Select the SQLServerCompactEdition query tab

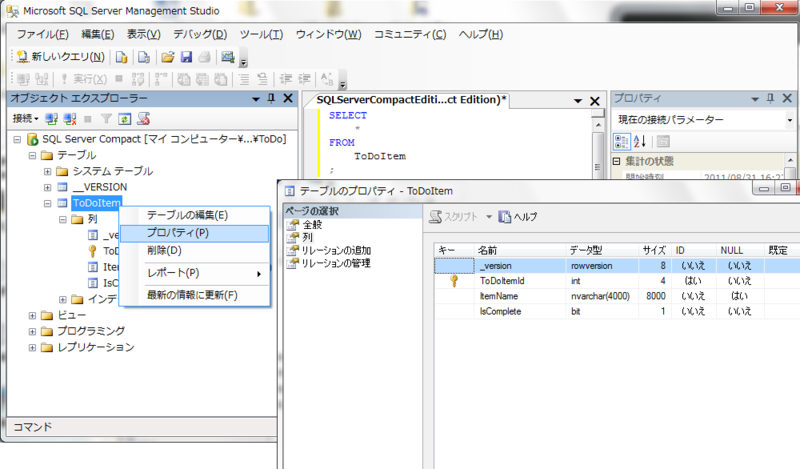tap(410, 100)
